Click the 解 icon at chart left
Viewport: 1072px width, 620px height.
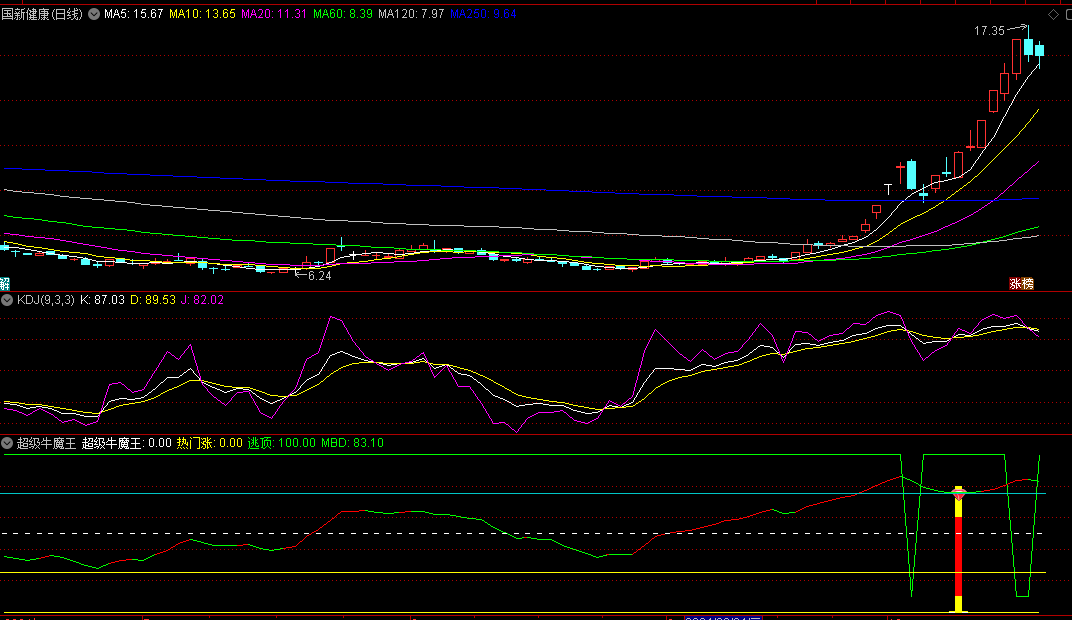pyautogui.click(x=5, y=284)
